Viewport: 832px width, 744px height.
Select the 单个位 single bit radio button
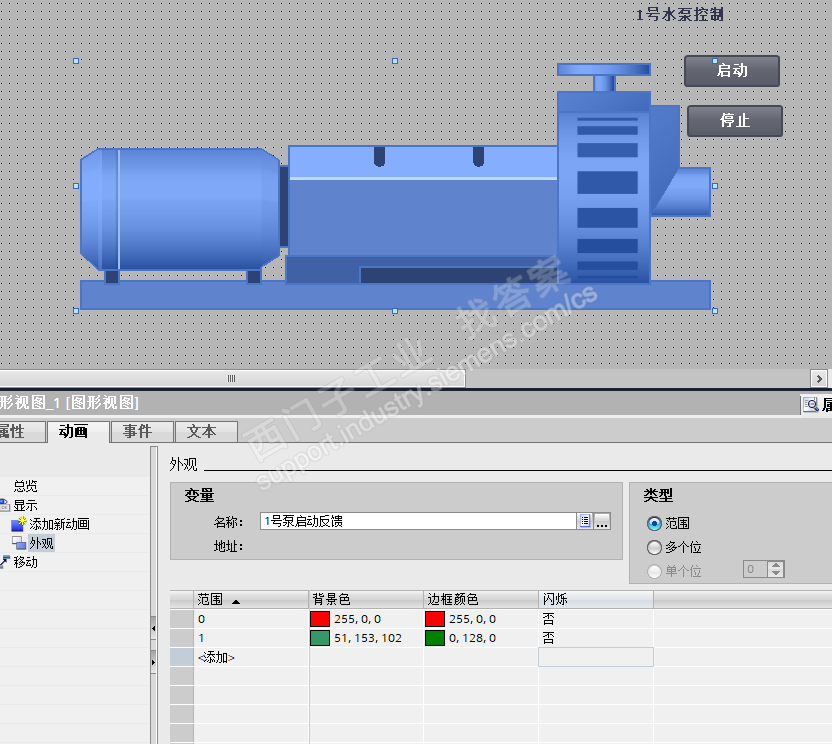pyautogui.click(x=654, y=571)
